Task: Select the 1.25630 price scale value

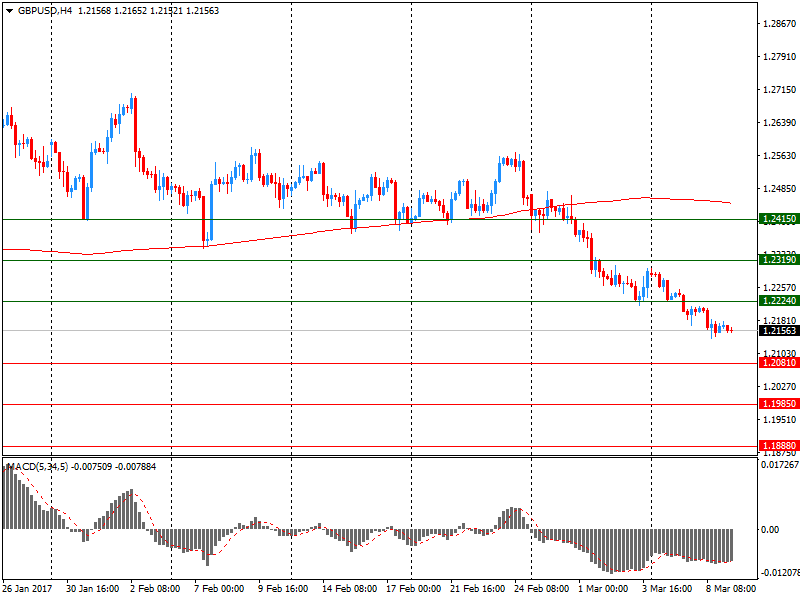Action: (x=779, y=156)
